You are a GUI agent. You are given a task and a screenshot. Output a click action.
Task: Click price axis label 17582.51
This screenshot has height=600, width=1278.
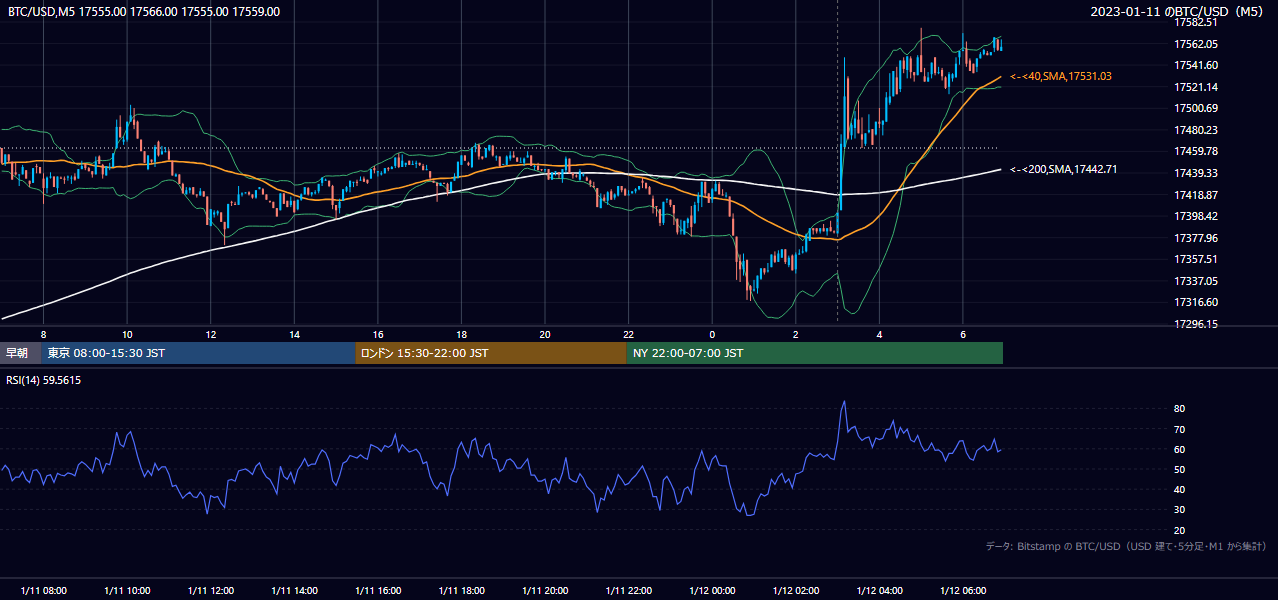1195,22
